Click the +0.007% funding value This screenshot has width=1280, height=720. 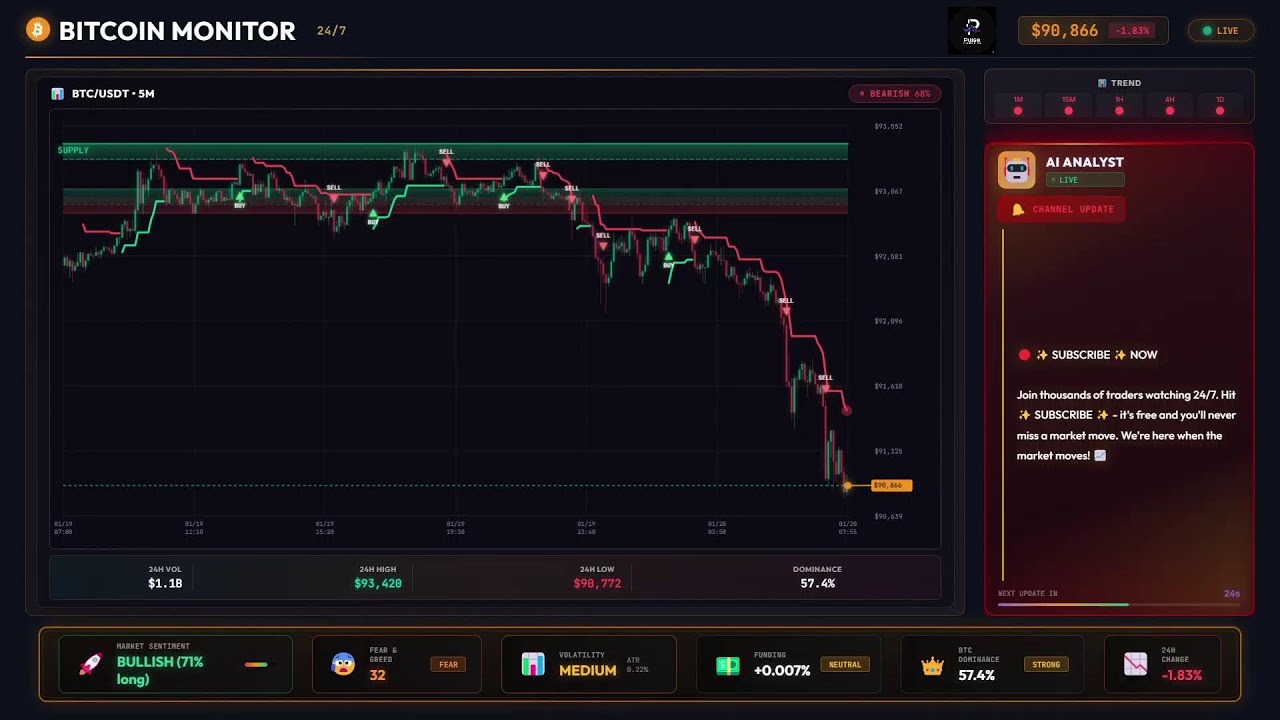tap(782, 671)
